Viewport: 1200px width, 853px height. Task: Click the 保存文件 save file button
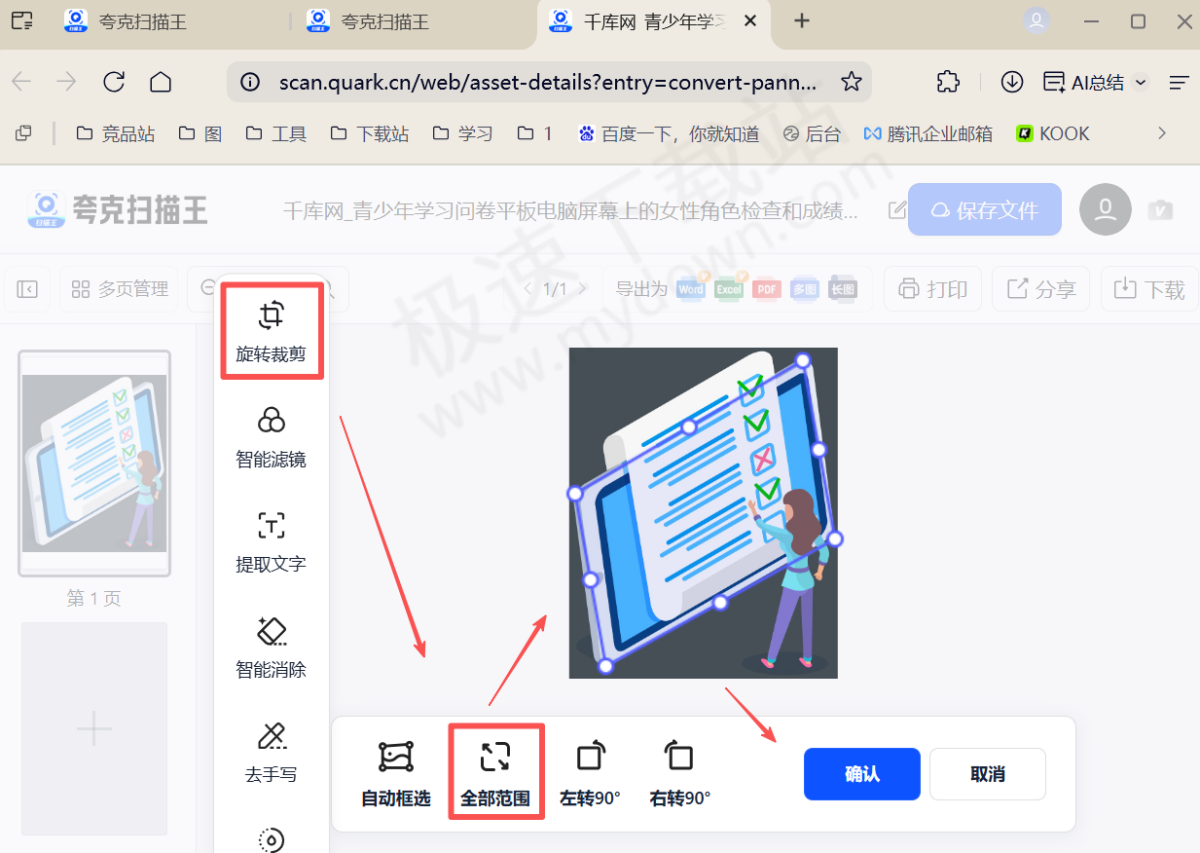[984, 210]
